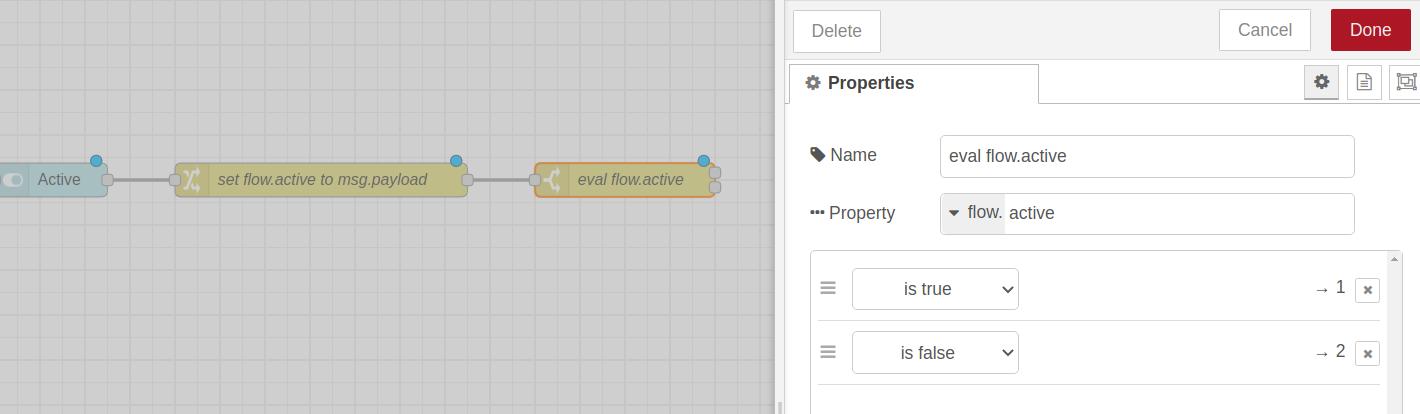Select the Active inject node
The height and width of the screenshot is (414, 1420).
(54, 180)
